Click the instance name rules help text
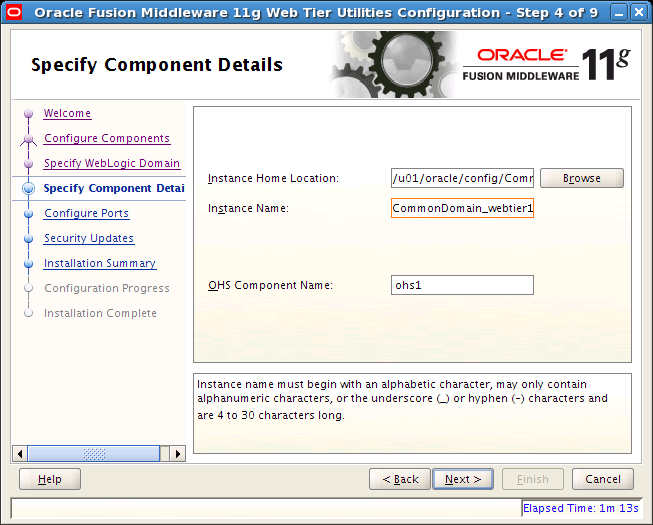The height and width of the screenshot is (525, 653). [402, 400]
